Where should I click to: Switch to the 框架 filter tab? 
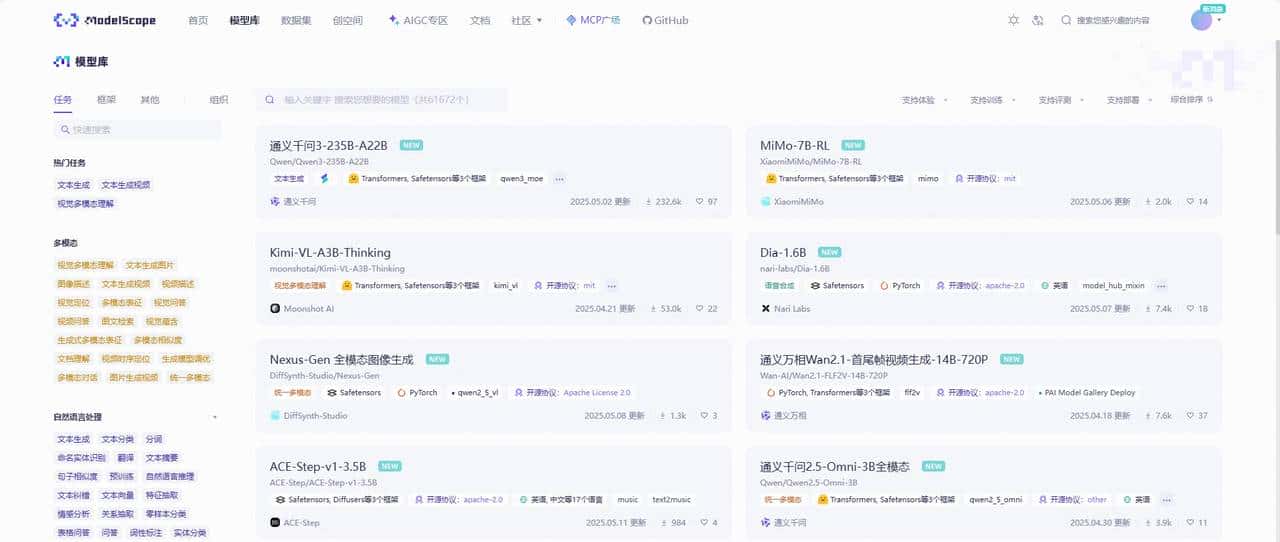tap(106, 100)
